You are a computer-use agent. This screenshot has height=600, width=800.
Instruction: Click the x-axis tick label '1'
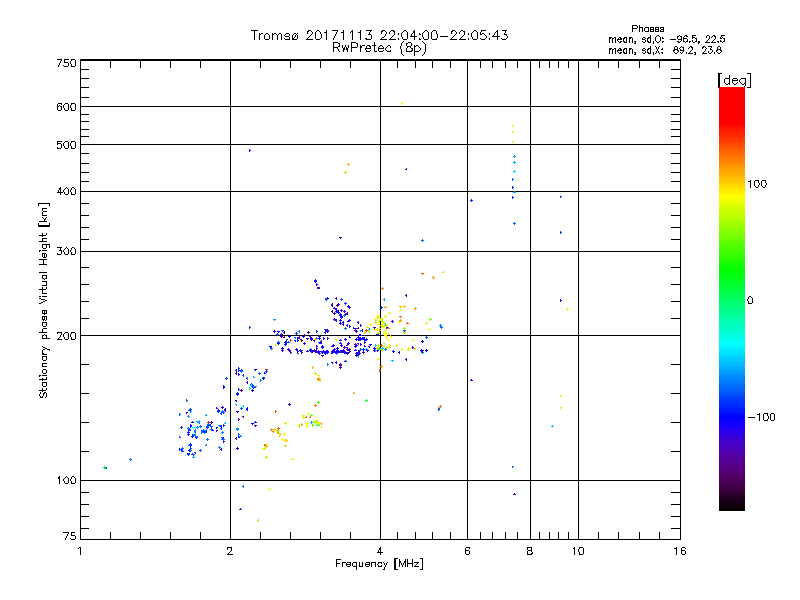[80, 551]
